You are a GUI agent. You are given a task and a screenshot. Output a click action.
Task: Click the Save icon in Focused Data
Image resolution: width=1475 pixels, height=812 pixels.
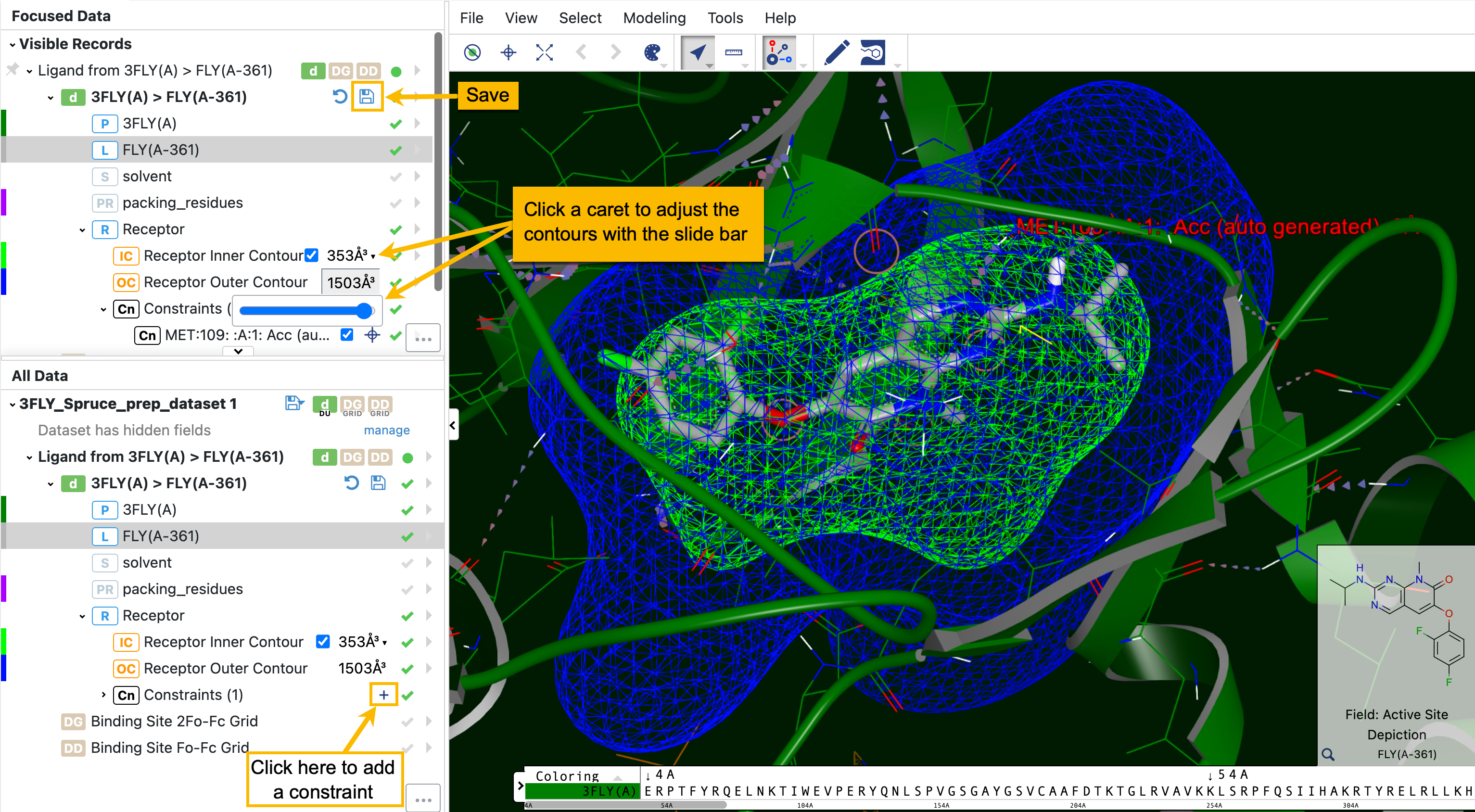tap(367, 97)
